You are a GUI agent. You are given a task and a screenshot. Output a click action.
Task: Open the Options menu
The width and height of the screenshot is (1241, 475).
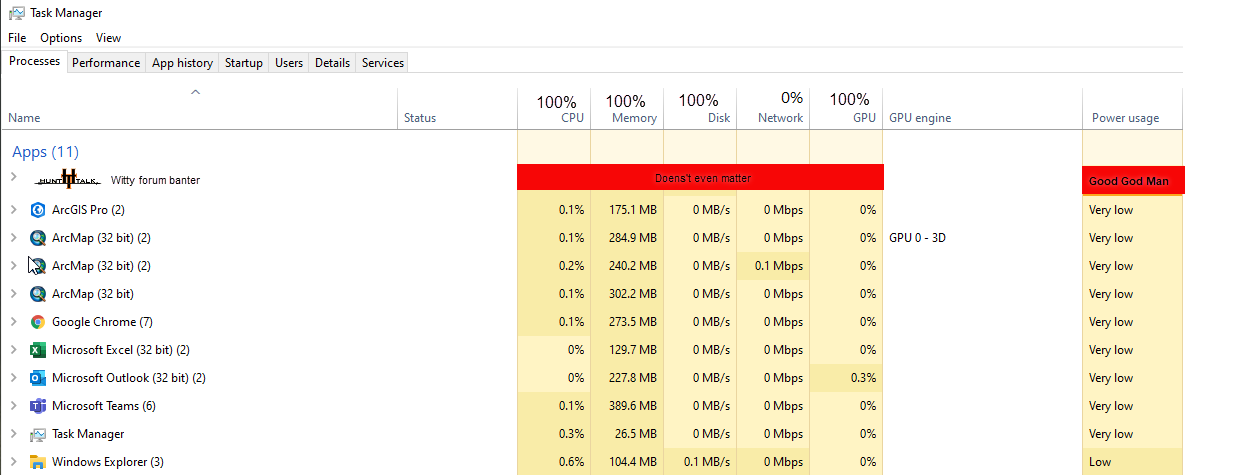pyautogui.click(x=61, y=38)
